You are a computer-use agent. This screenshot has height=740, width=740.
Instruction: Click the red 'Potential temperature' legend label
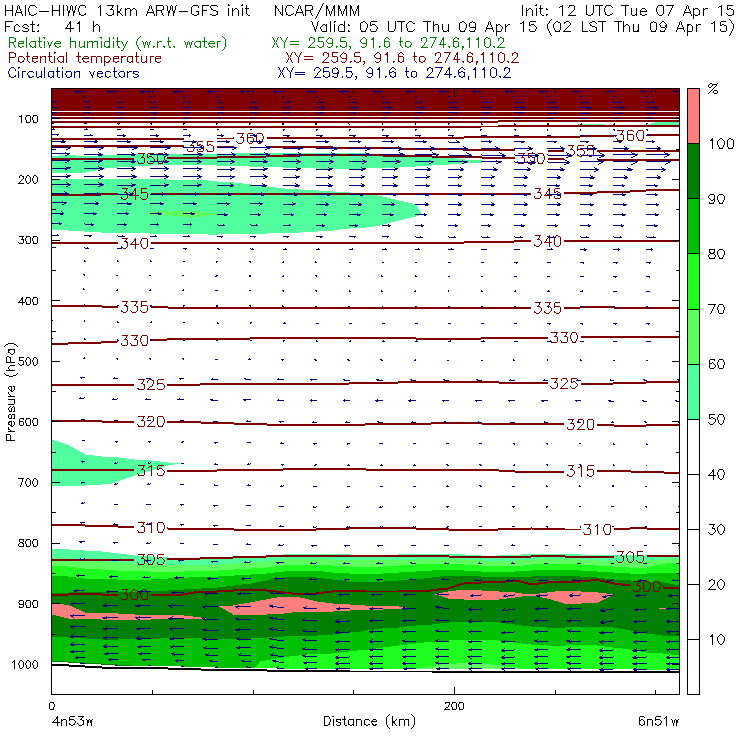(x=85, y=58)
